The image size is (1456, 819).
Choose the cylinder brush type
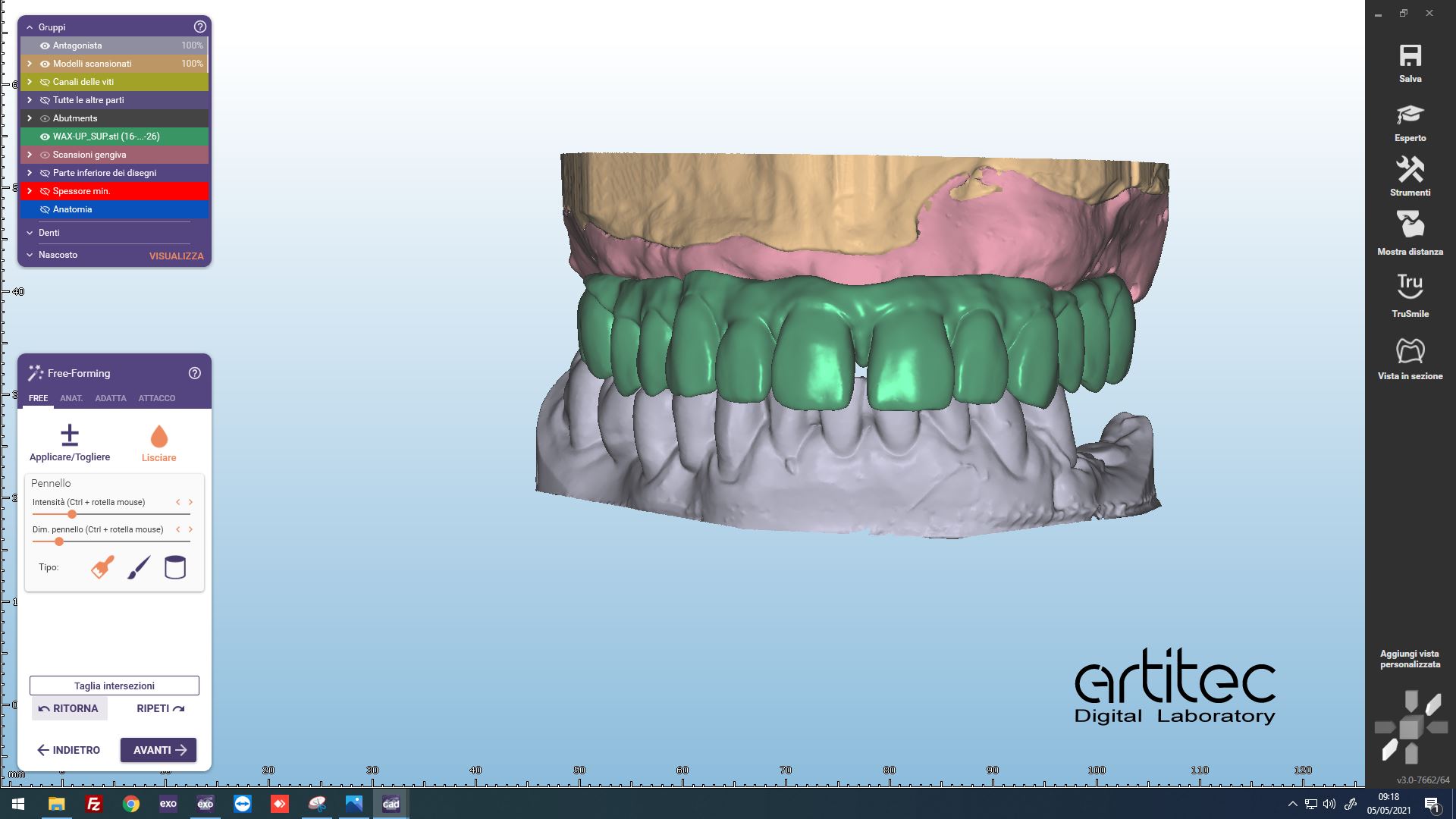point(175,567)
